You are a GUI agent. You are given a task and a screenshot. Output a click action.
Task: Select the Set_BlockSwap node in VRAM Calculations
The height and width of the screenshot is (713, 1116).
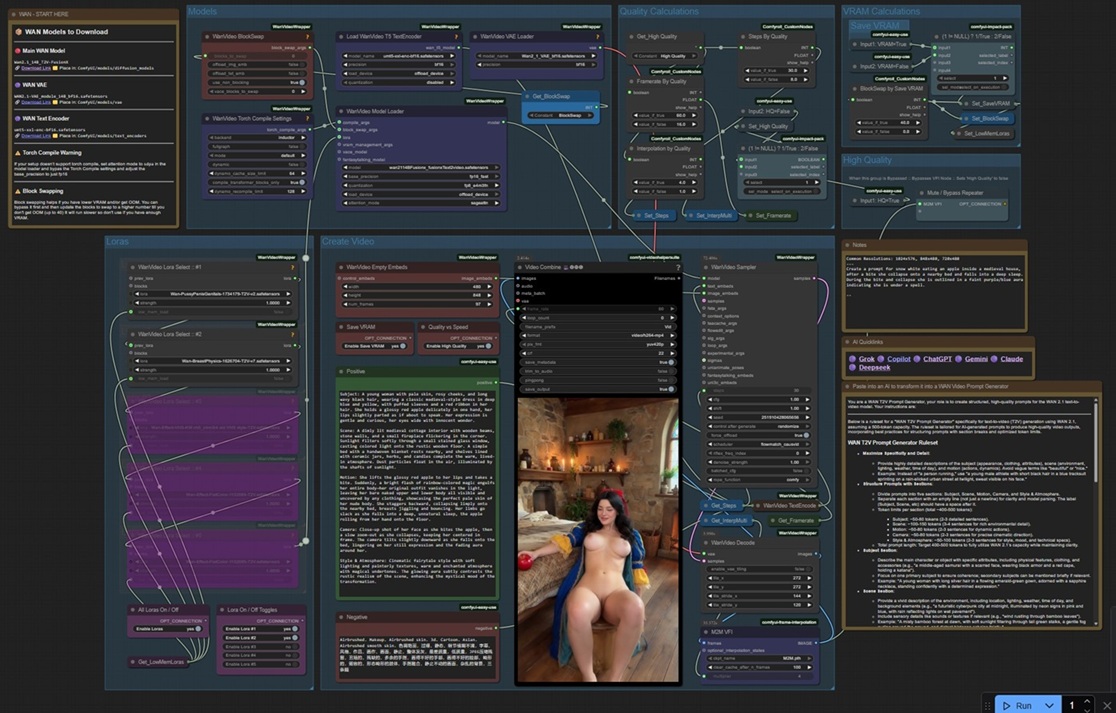click(988, 119)
